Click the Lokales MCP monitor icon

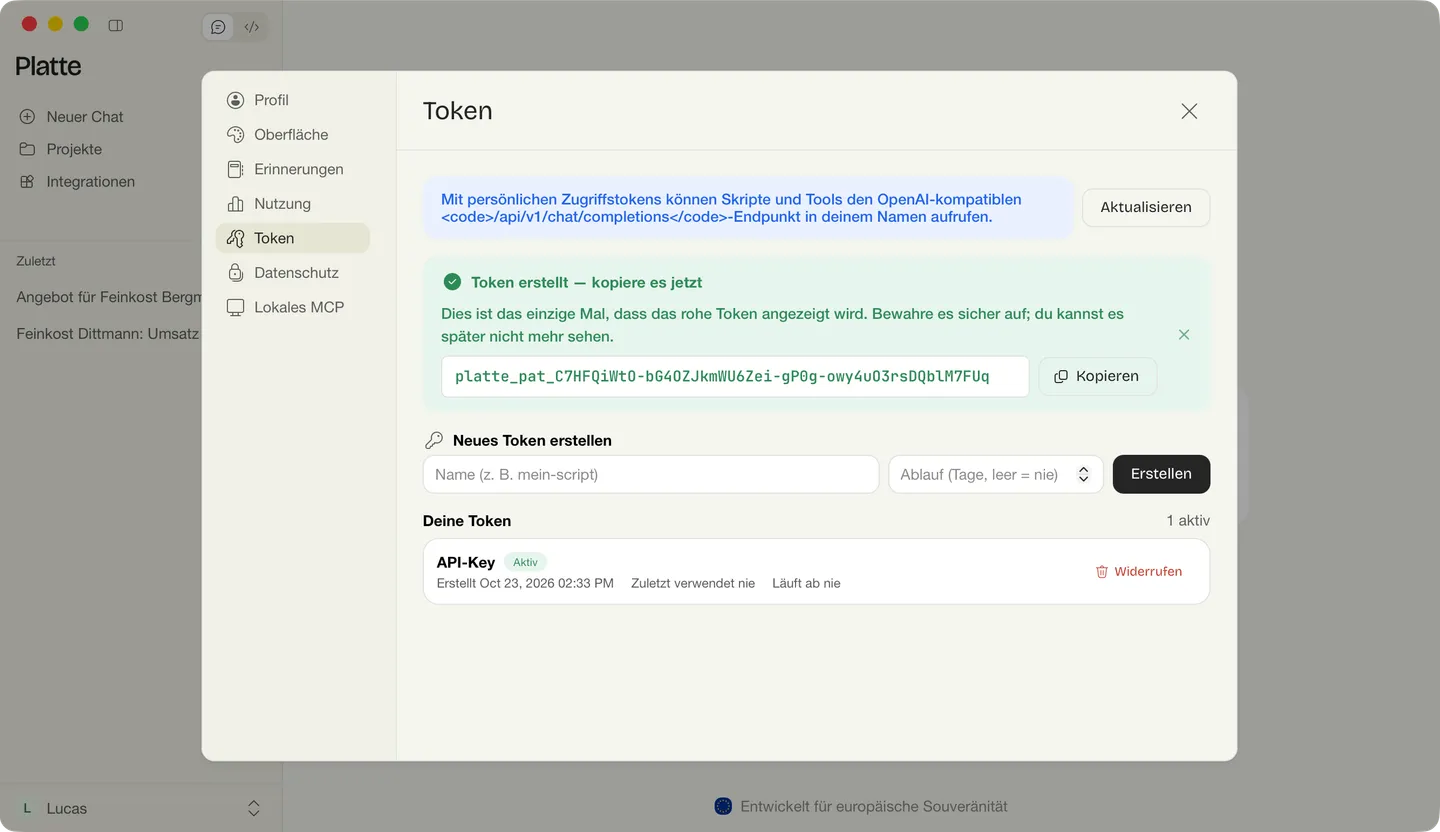(235, 307)
